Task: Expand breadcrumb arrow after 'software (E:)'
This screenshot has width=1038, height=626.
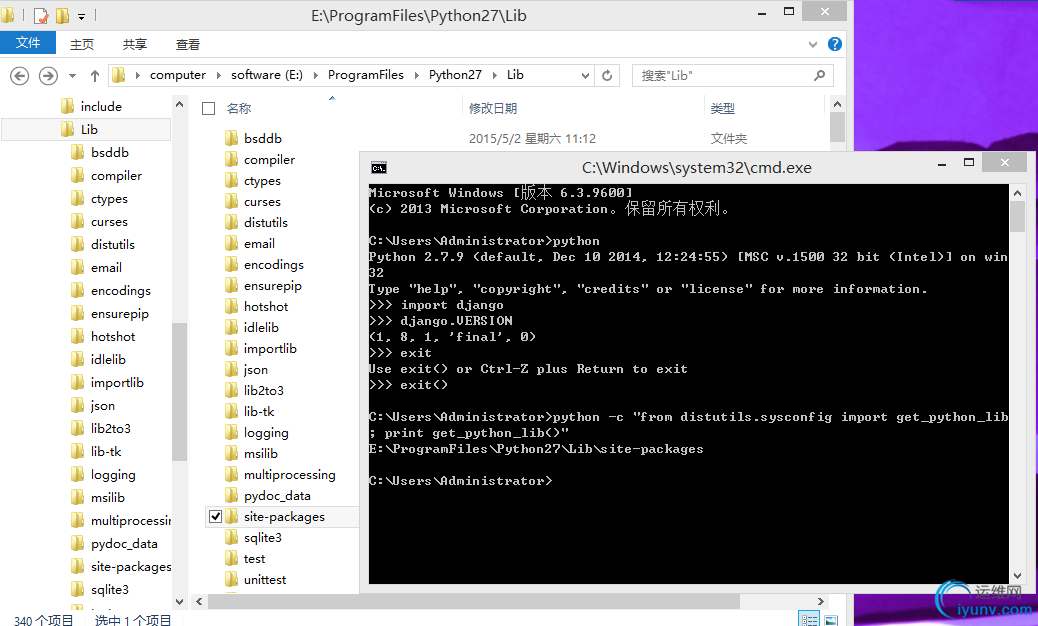Action: click(x=315, y=75)
